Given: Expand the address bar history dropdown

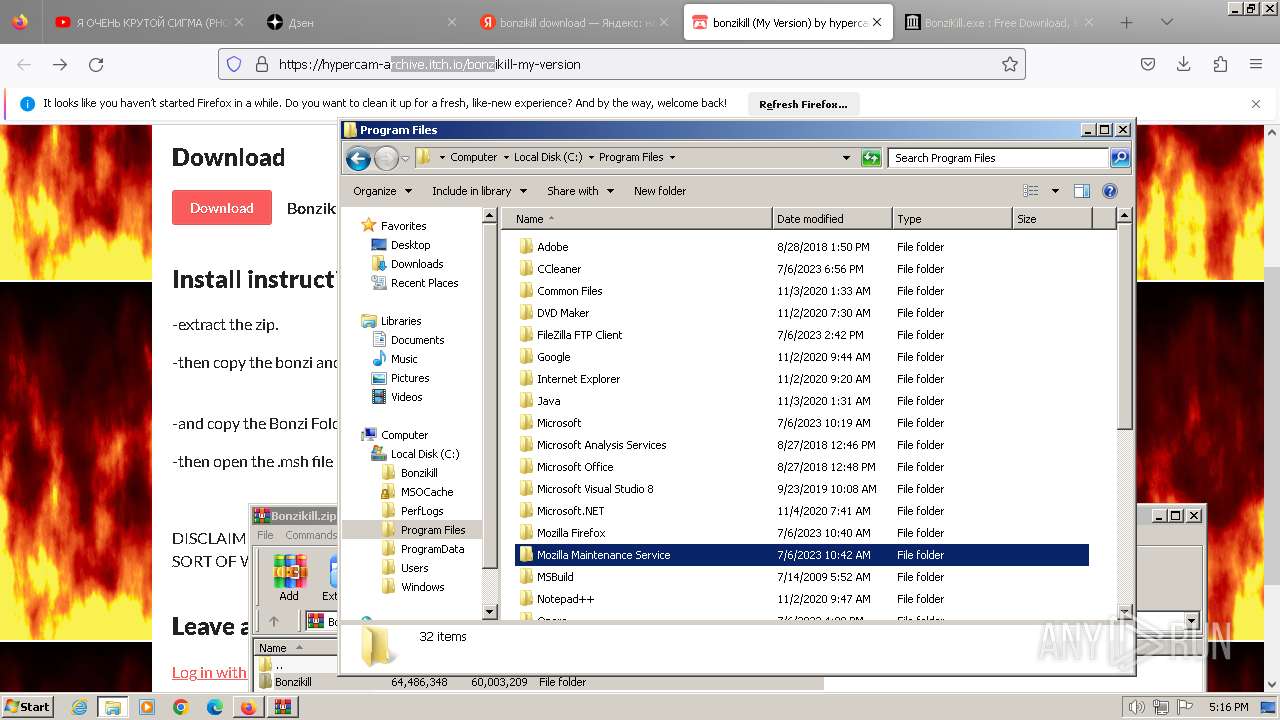Looking at the screenshot, I should click(846, 158).
